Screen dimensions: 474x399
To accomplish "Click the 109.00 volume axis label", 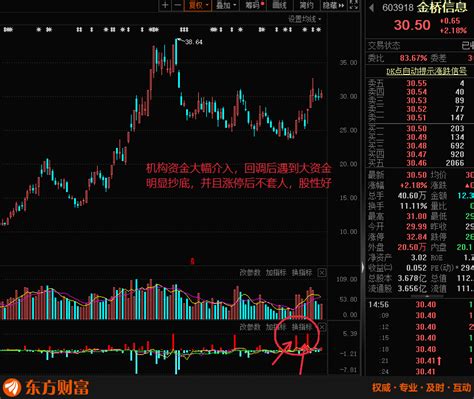I will 347,279.
